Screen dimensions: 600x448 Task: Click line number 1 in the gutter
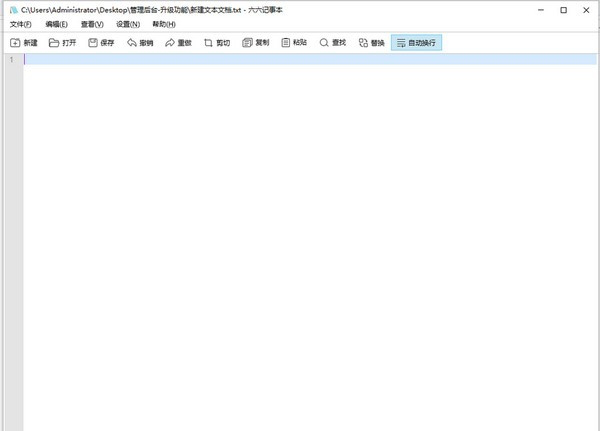pyautogui.click(x=11, y=59)
